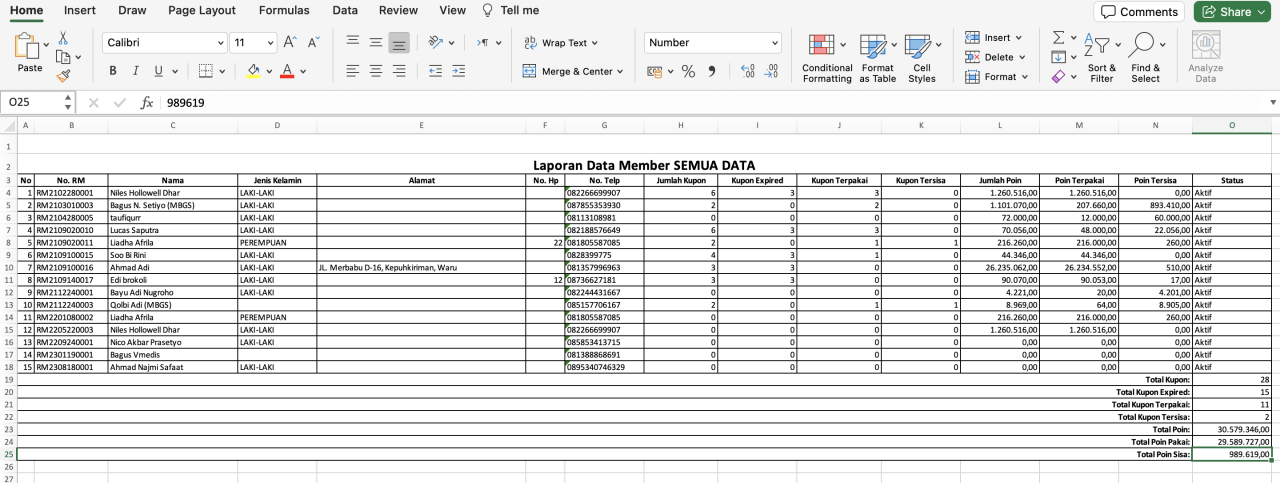Open the Calibri font name dropdown
This screenshot has width=1280, height=483.
(x=221, y=43)
